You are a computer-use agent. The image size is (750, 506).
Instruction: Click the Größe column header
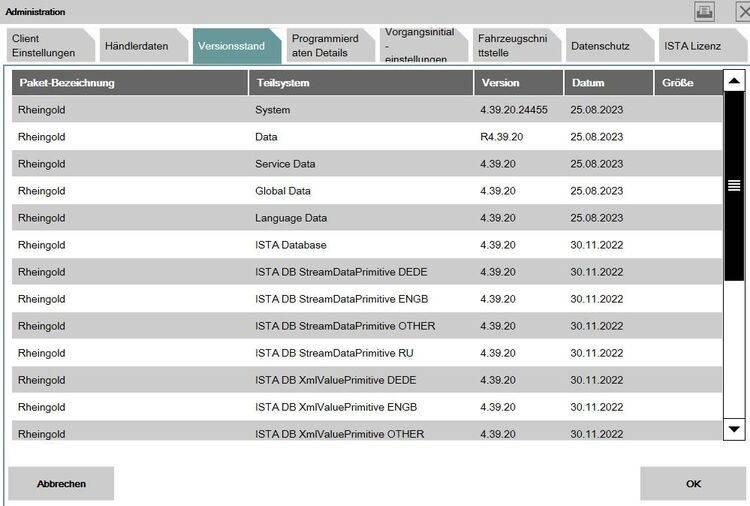click(x=688, y=83)
